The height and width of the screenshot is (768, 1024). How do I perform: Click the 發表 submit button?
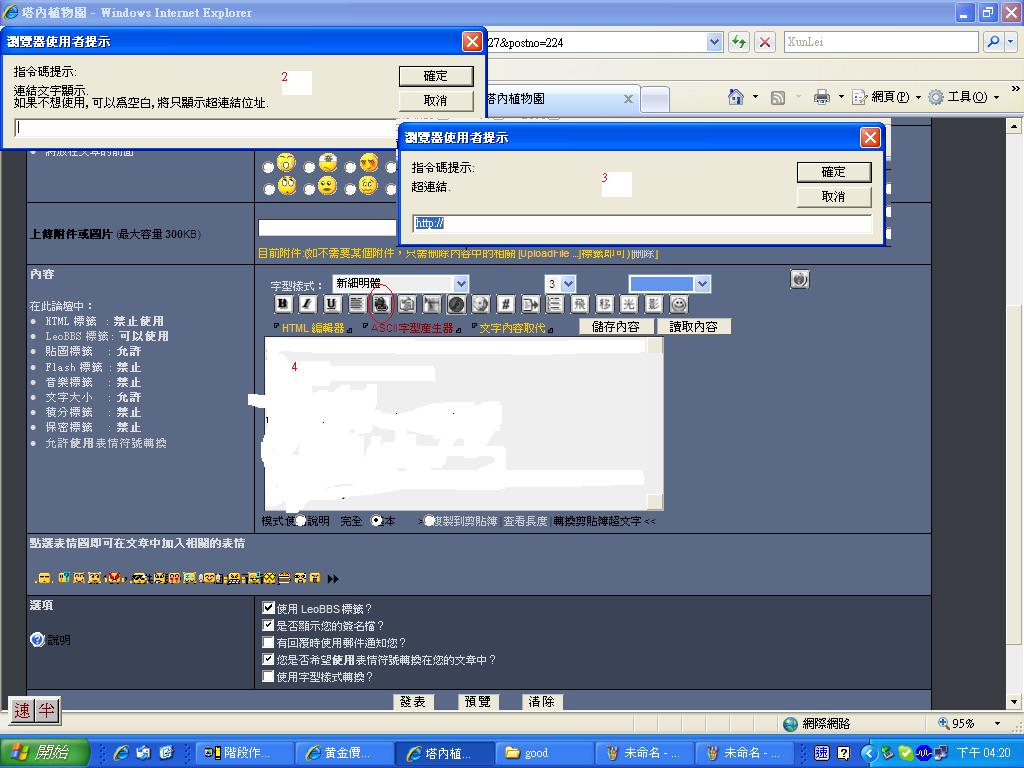click(413, 702)
